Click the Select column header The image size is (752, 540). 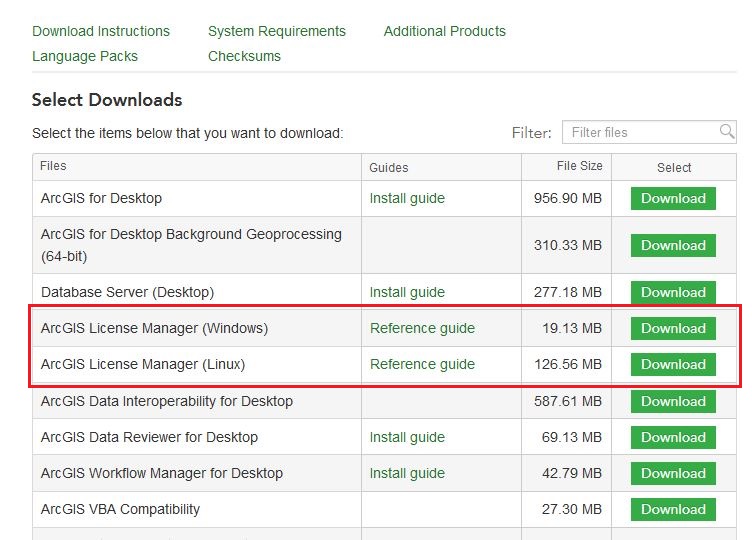click(674, 167)
